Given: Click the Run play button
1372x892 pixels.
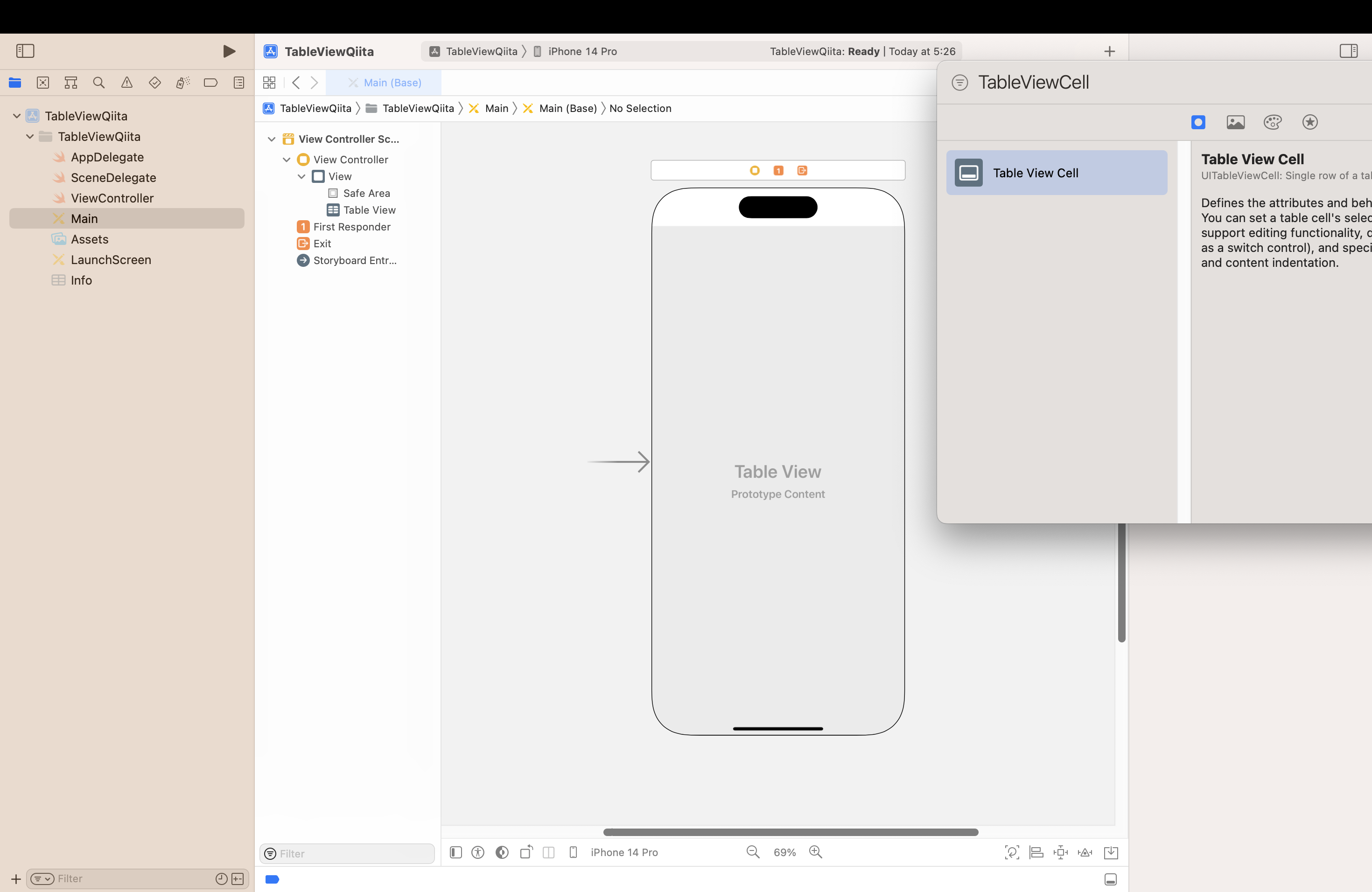Looking at the screenshot, I should pyautogui.click(x=229, y=51).
